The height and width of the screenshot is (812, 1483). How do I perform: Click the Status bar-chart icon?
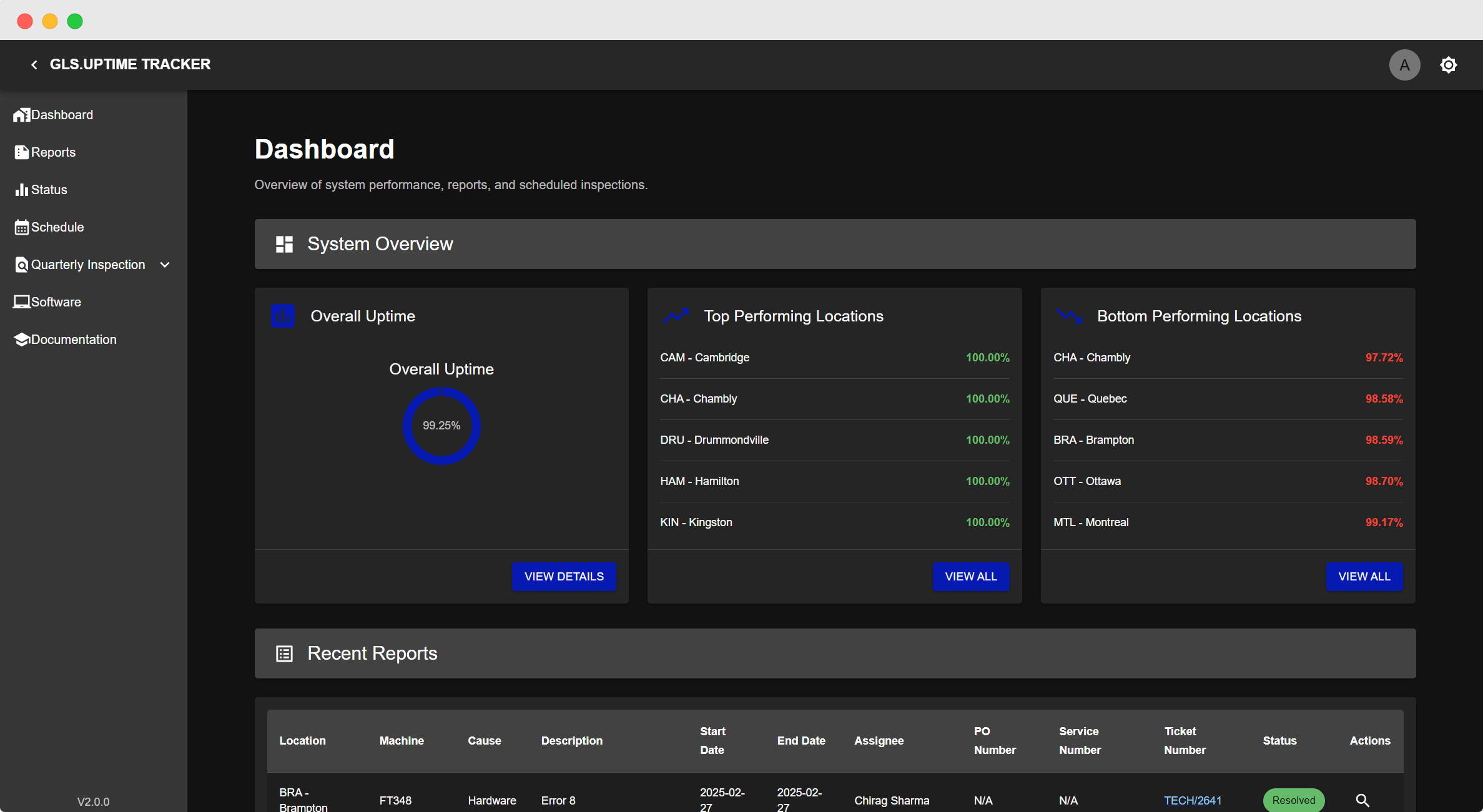21,190
